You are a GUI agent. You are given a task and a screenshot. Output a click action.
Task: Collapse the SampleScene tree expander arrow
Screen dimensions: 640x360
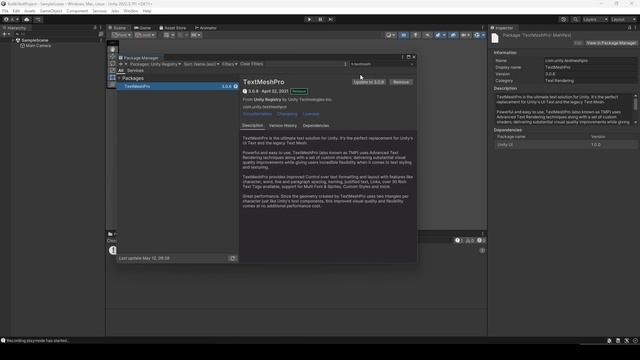(13, 40)
